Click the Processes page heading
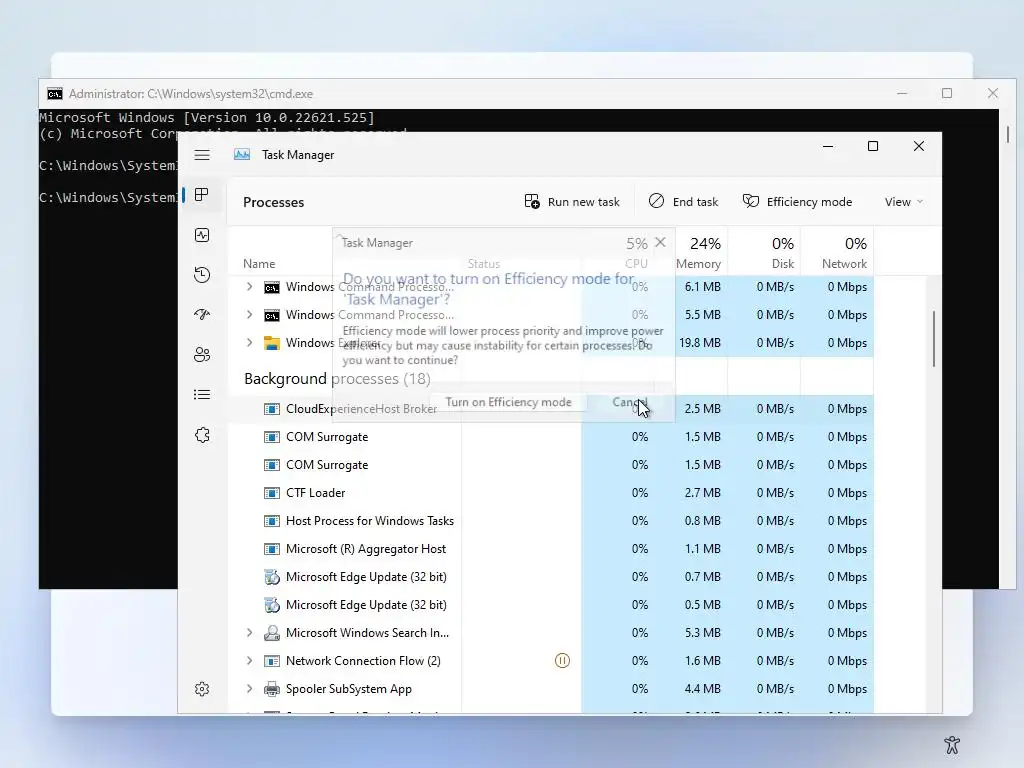This screenshot has height=768, width=1024. [274, 202]
